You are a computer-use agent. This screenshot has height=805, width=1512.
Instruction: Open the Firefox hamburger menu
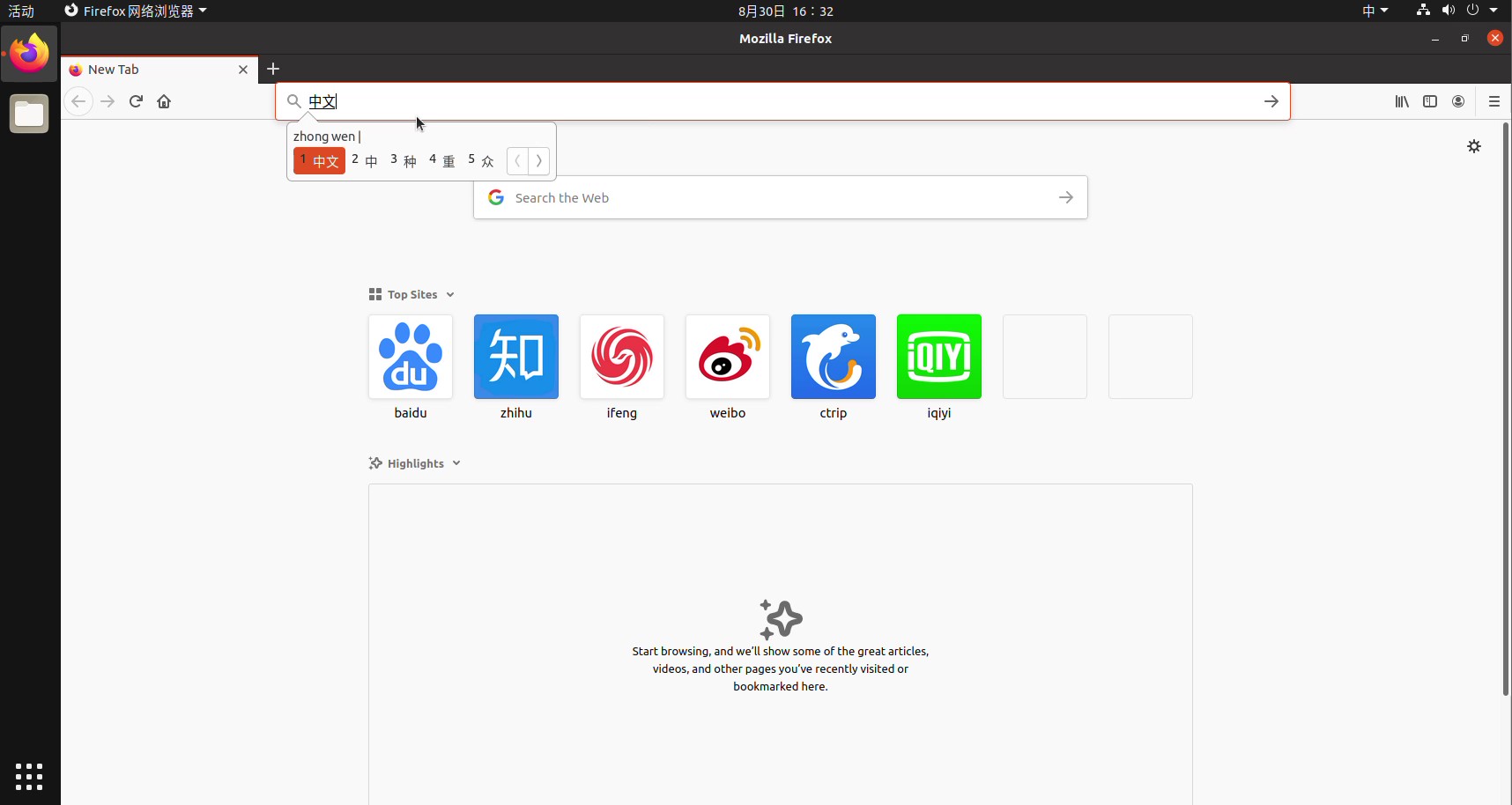(1494, 101)
